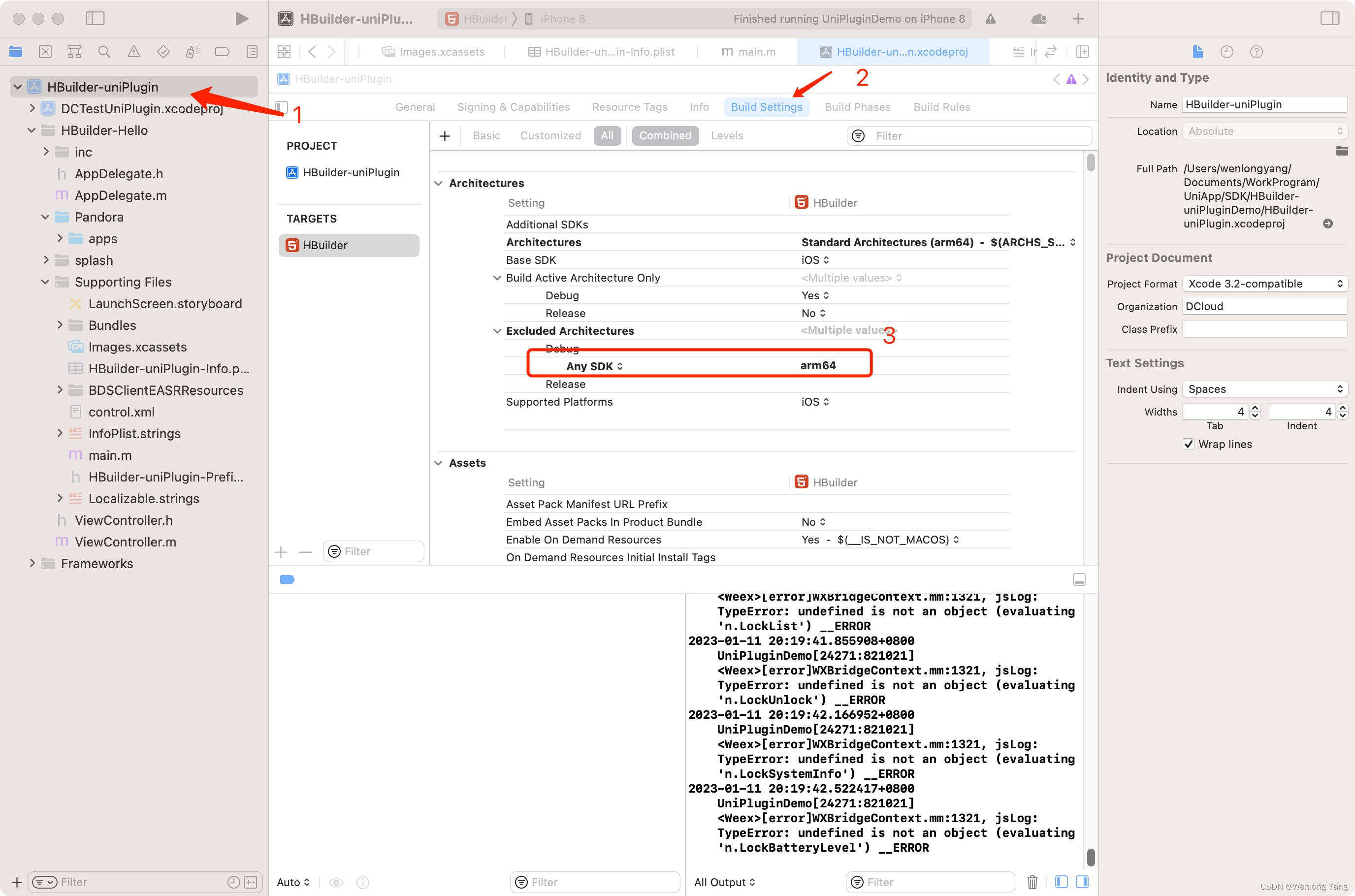Viewport: 1355px width, 896px height.
Task: Open the Find navigator magnifier icon
Action: coord(104,52)
